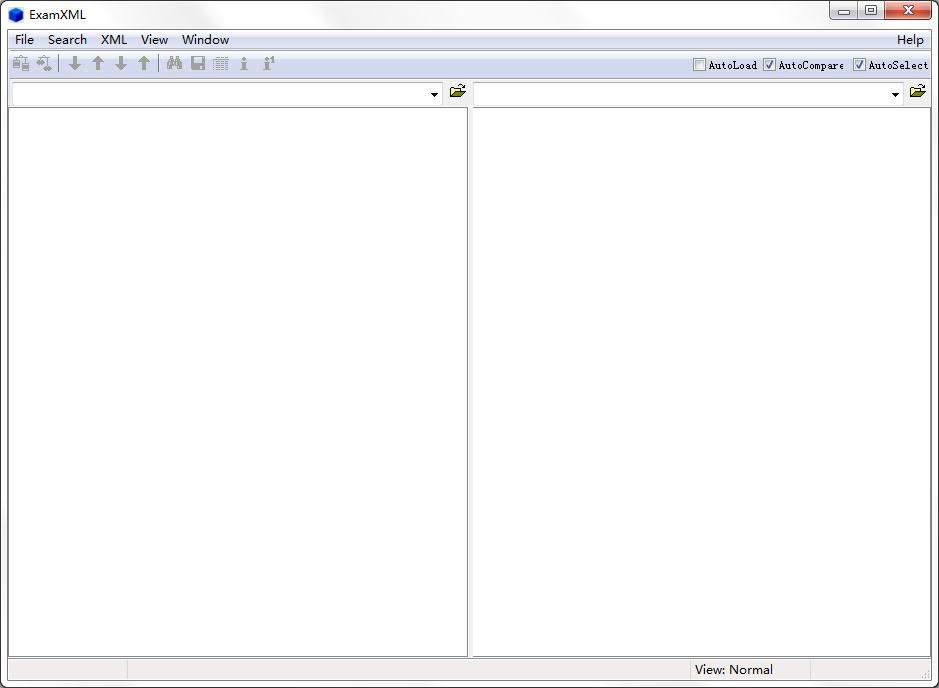Viewport: 939px width, 688px height.
Task: Open the Find tool via binoculars icon
Action: pos(174,63)
